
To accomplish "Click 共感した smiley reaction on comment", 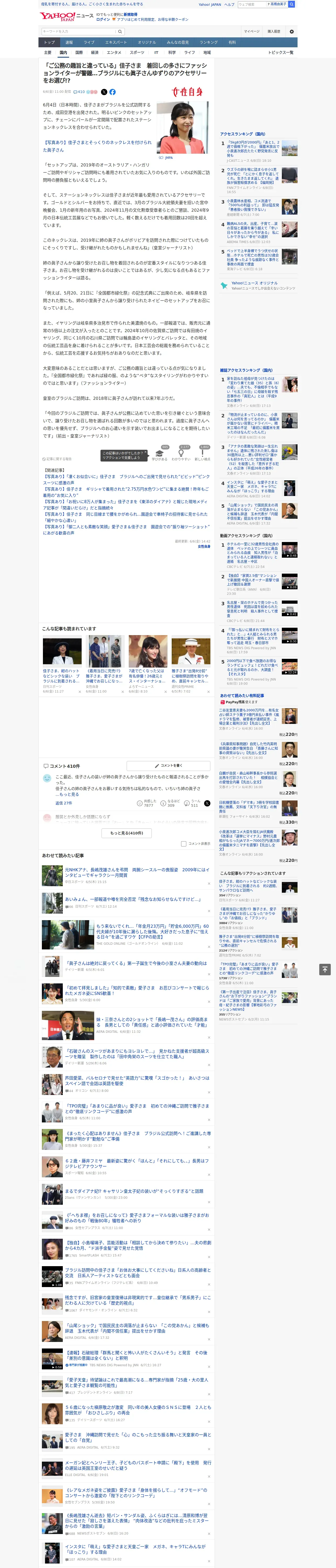I will tap(140, 804).
